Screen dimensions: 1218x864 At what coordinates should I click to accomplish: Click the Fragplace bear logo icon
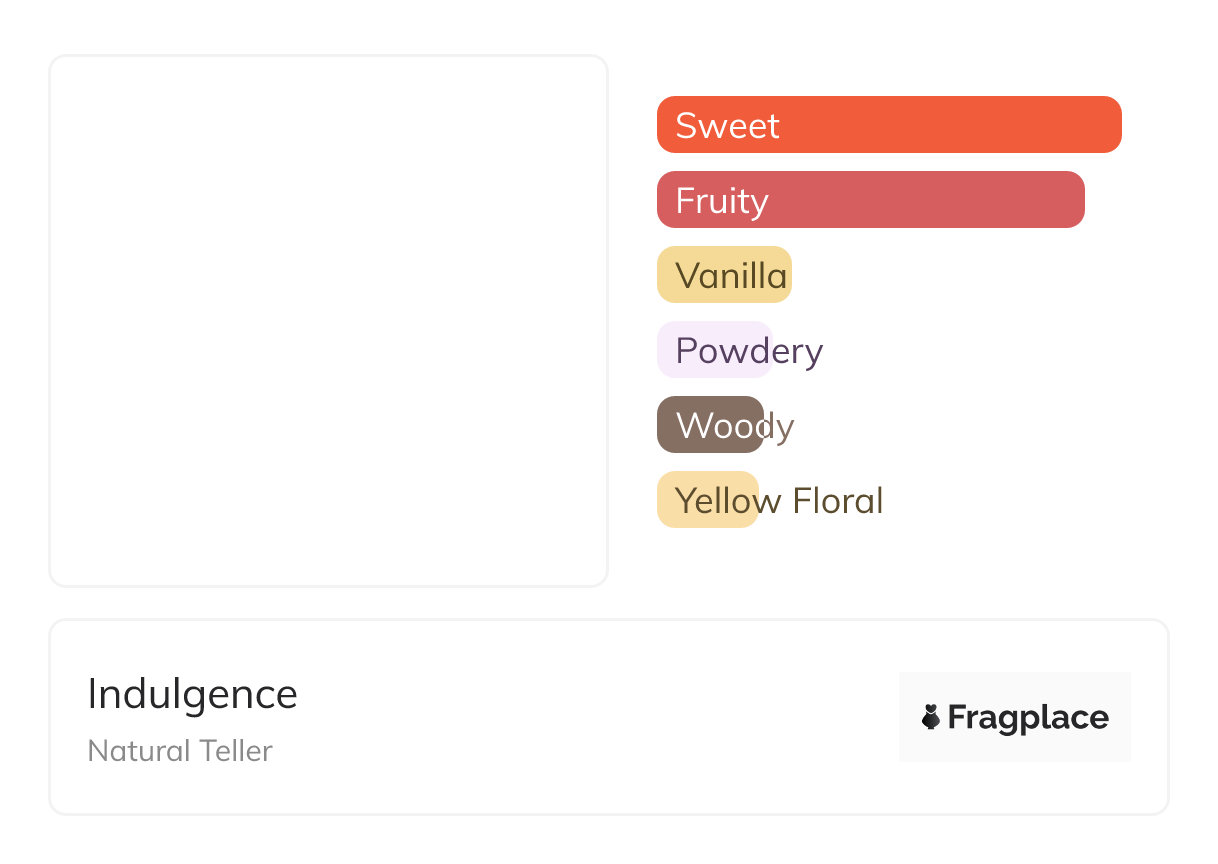[x=931, y=717]
